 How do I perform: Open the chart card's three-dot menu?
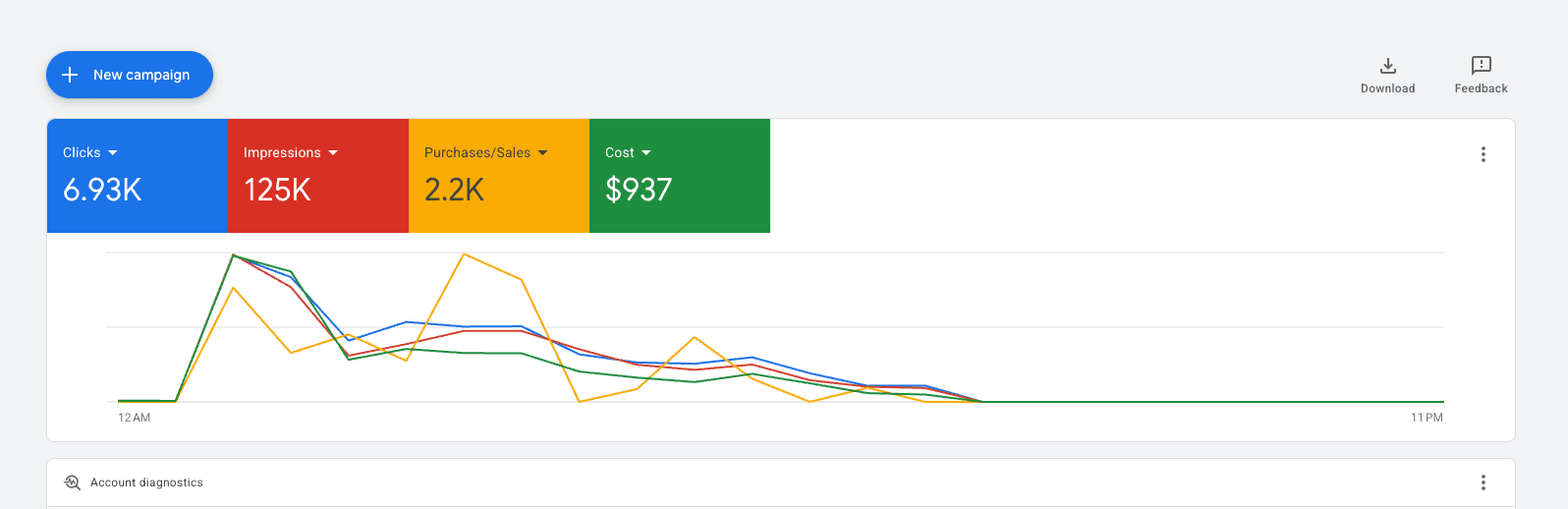tap(1483, 154)
